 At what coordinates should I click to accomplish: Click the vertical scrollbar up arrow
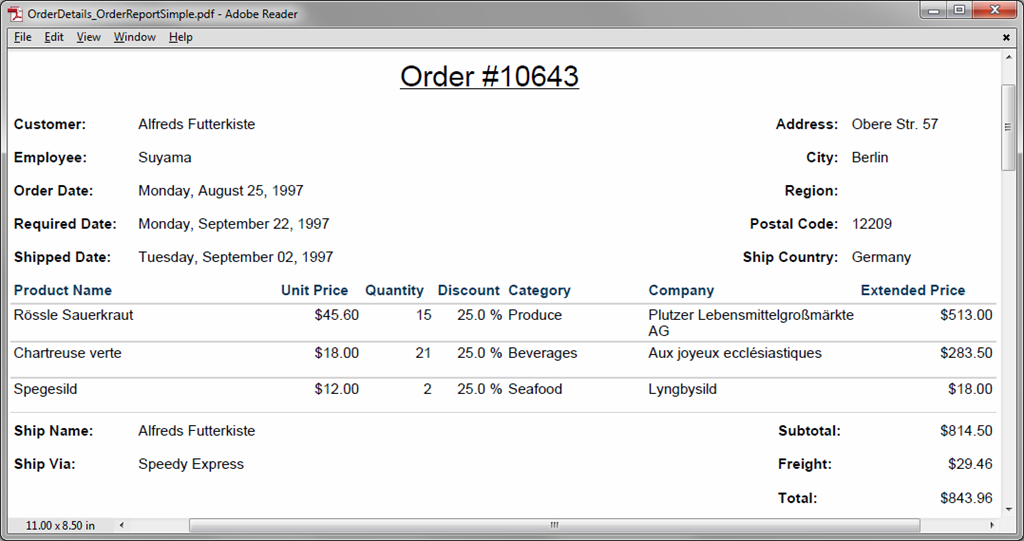pos(1009,57)
